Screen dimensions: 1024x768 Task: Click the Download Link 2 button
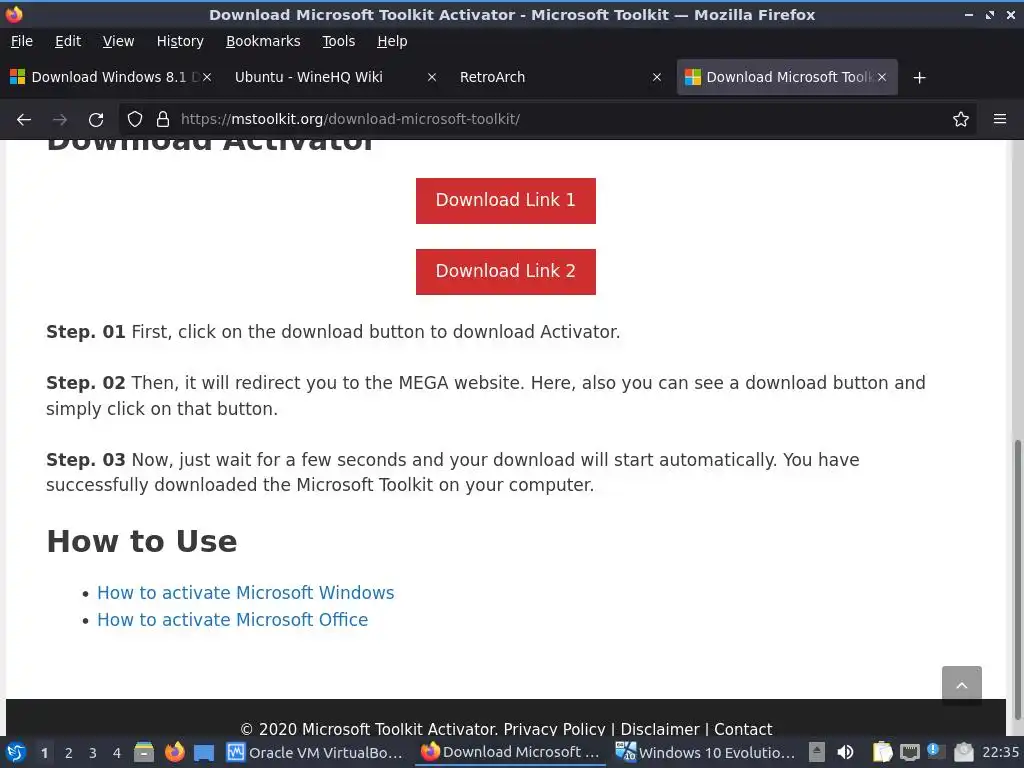(x=505, y=272)
